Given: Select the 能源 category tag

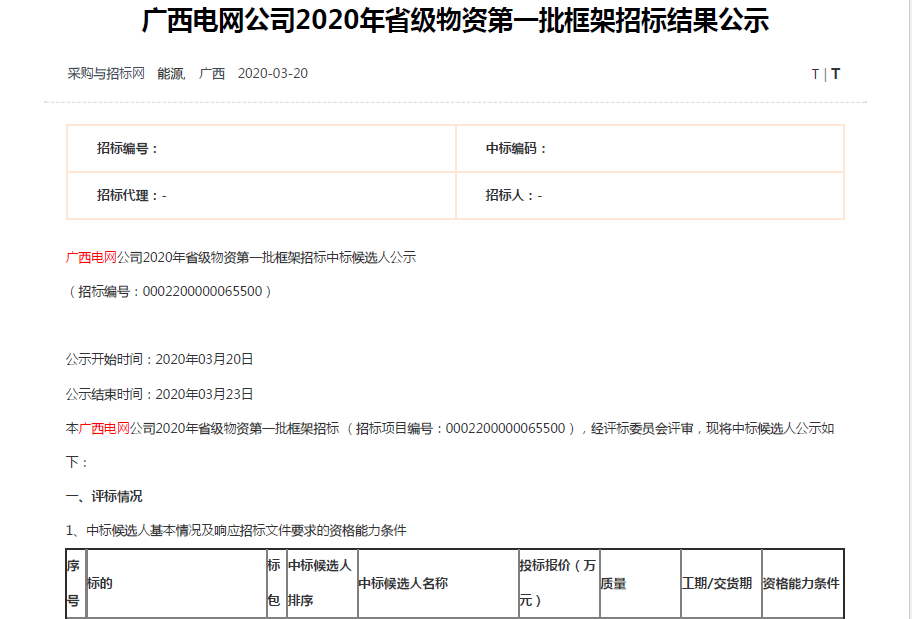Looking at the screenshot, I should tap(170, 74).
